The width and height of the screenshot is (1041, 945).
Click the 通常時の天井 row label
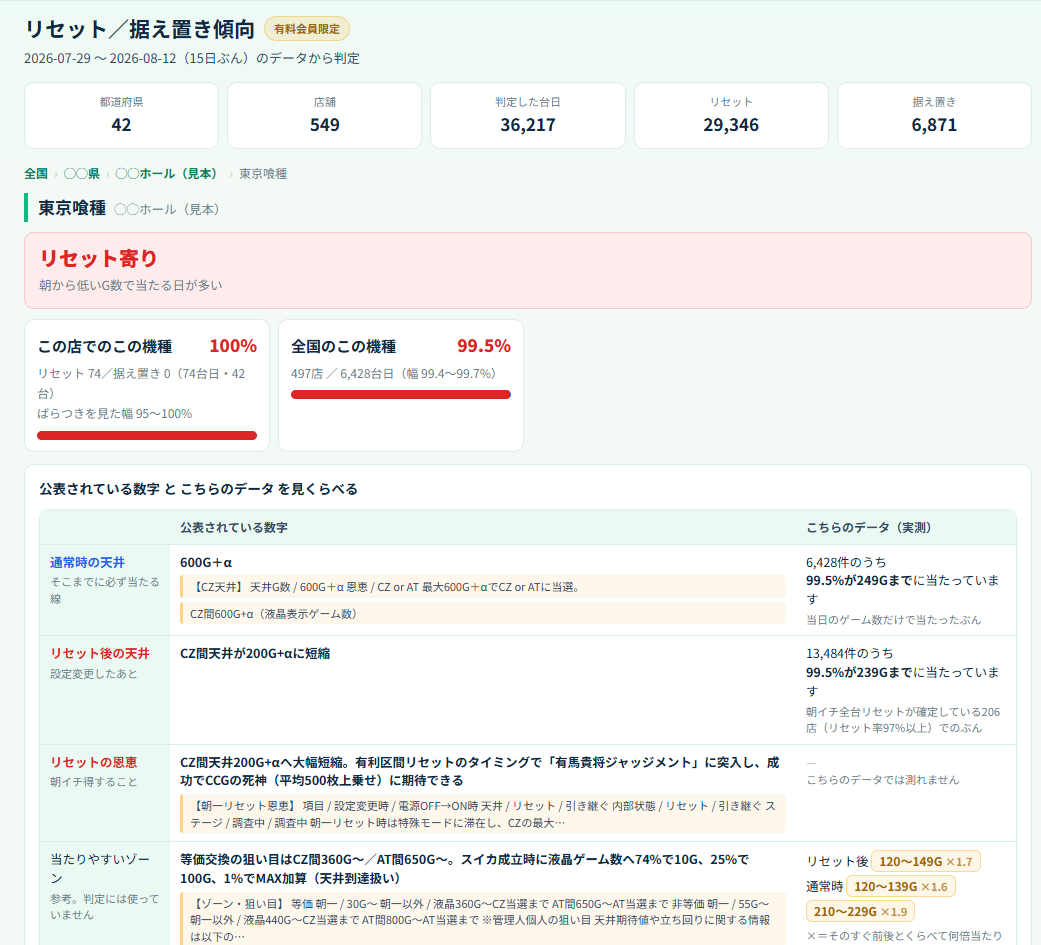click(x=87, y=562)
